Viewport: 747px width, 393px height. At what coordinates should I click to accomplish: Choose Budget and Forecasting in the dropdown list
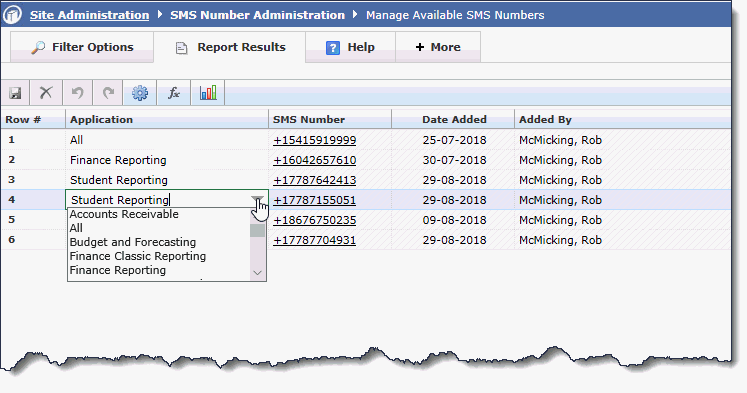point(132,242)
